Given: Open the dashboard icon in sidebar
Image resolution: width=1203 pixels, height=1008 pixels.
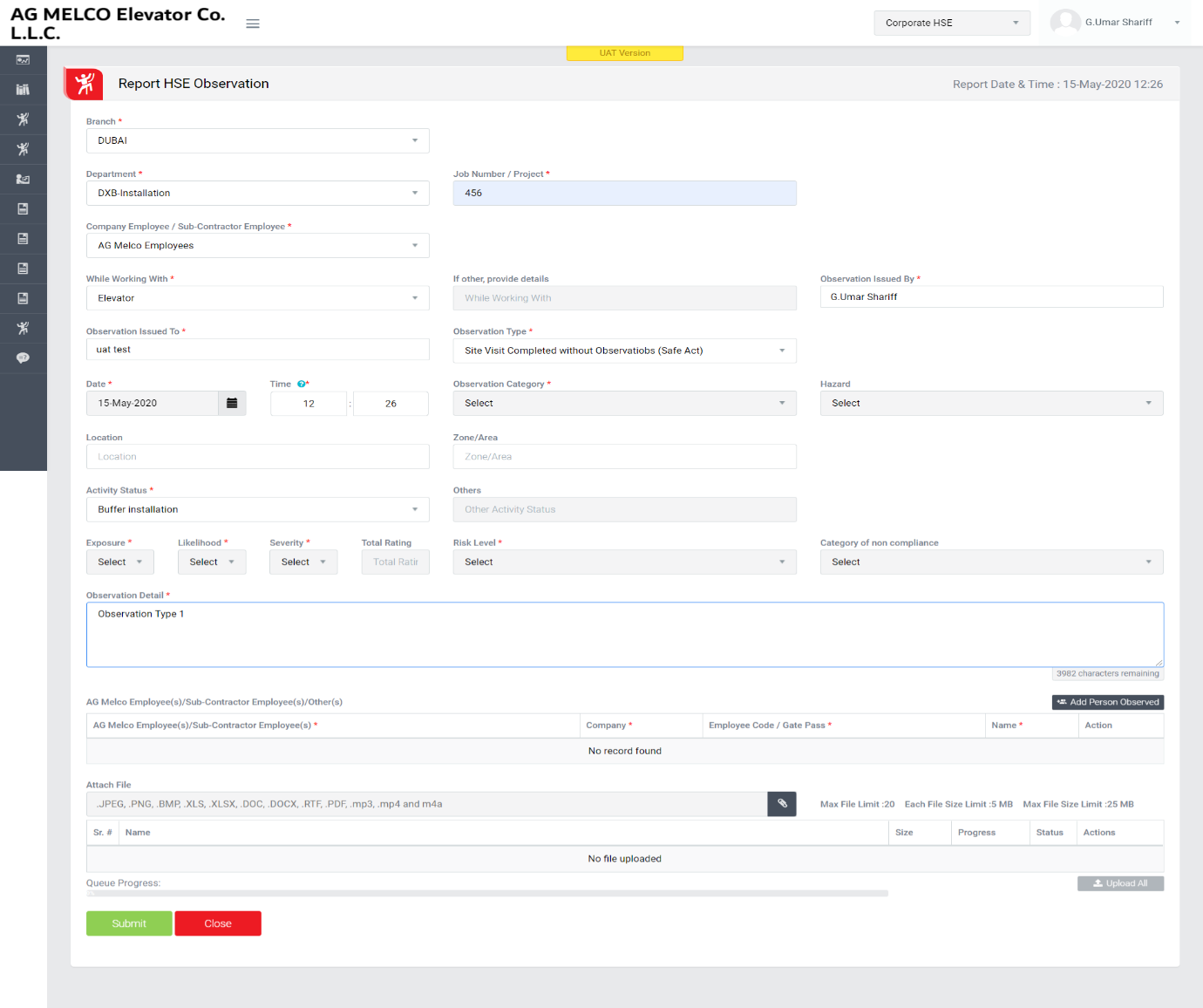Looking at the screenshot, I should pos(23,60).
